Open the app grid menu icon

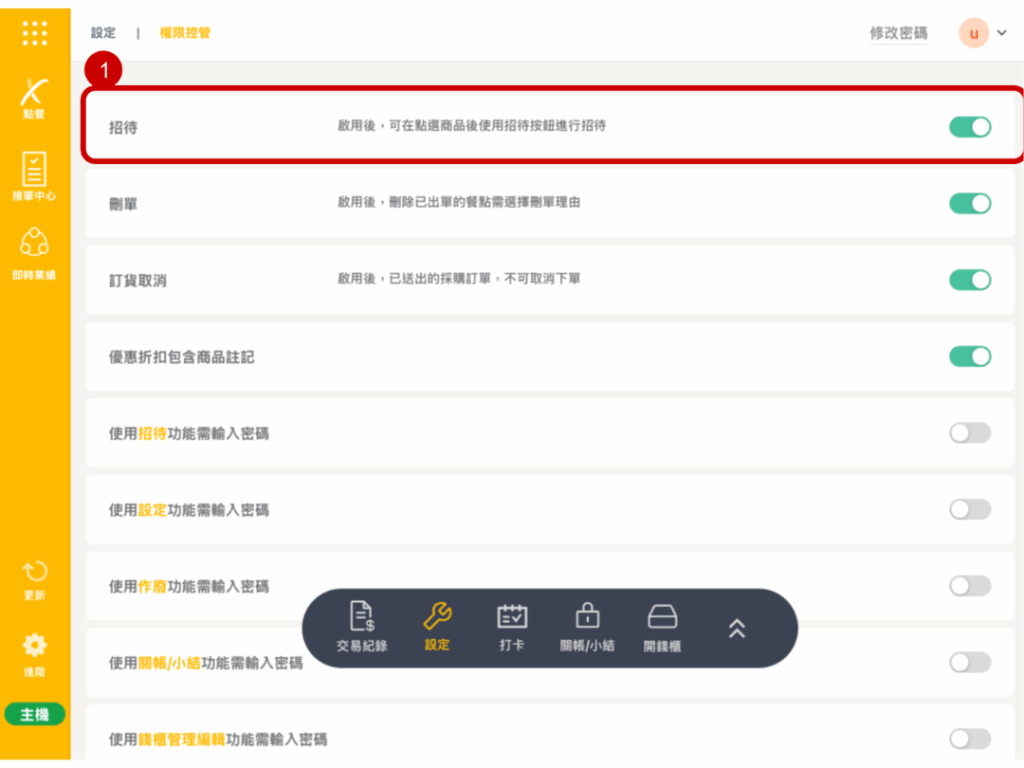(35, 33)
